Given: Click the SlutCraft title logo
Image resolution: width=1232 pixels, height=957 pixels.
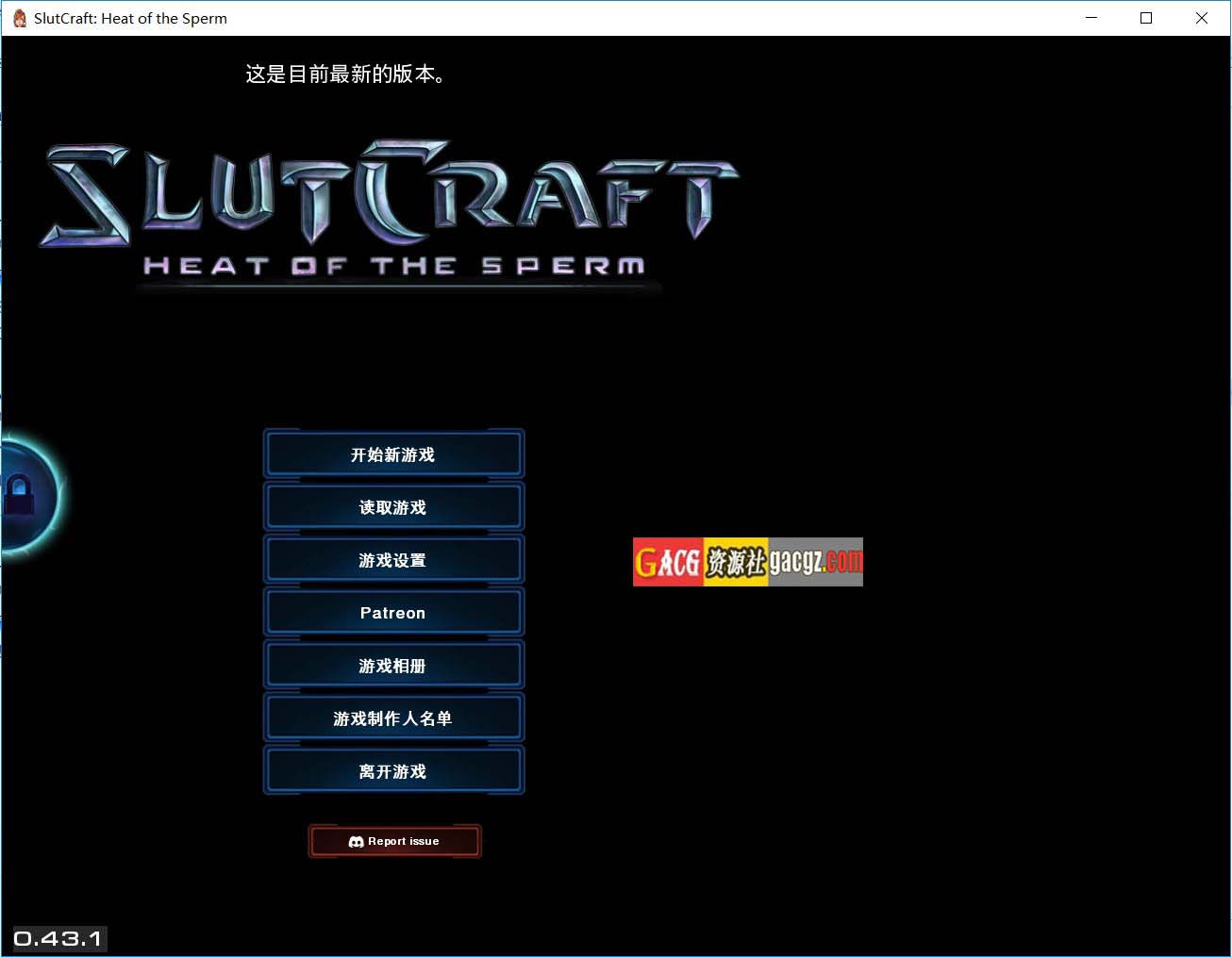Looking at the screenshot, I should [387, 193].
